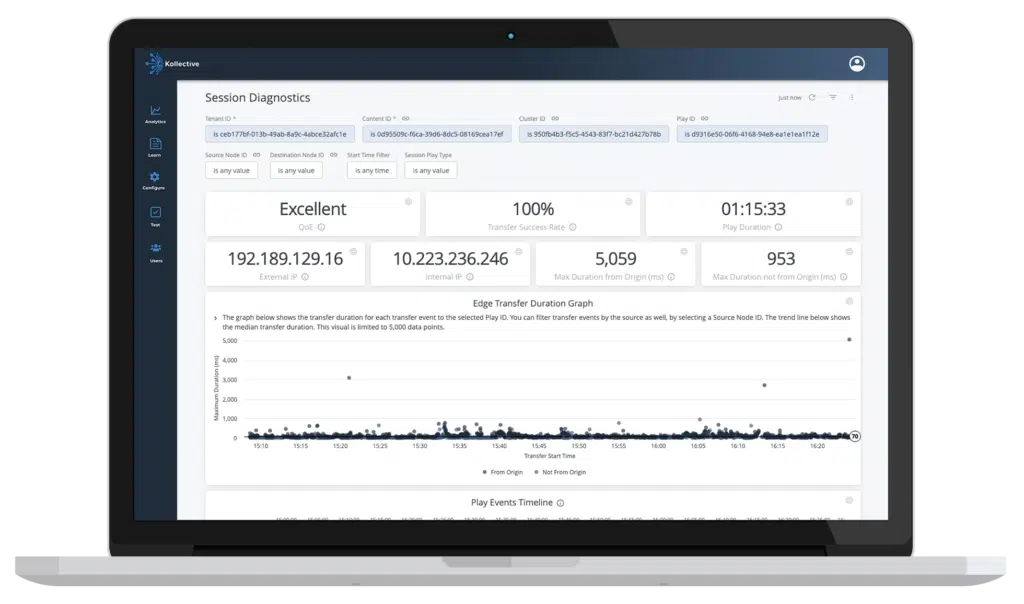Click the 01:15:33 play duration value

[753, 209]
